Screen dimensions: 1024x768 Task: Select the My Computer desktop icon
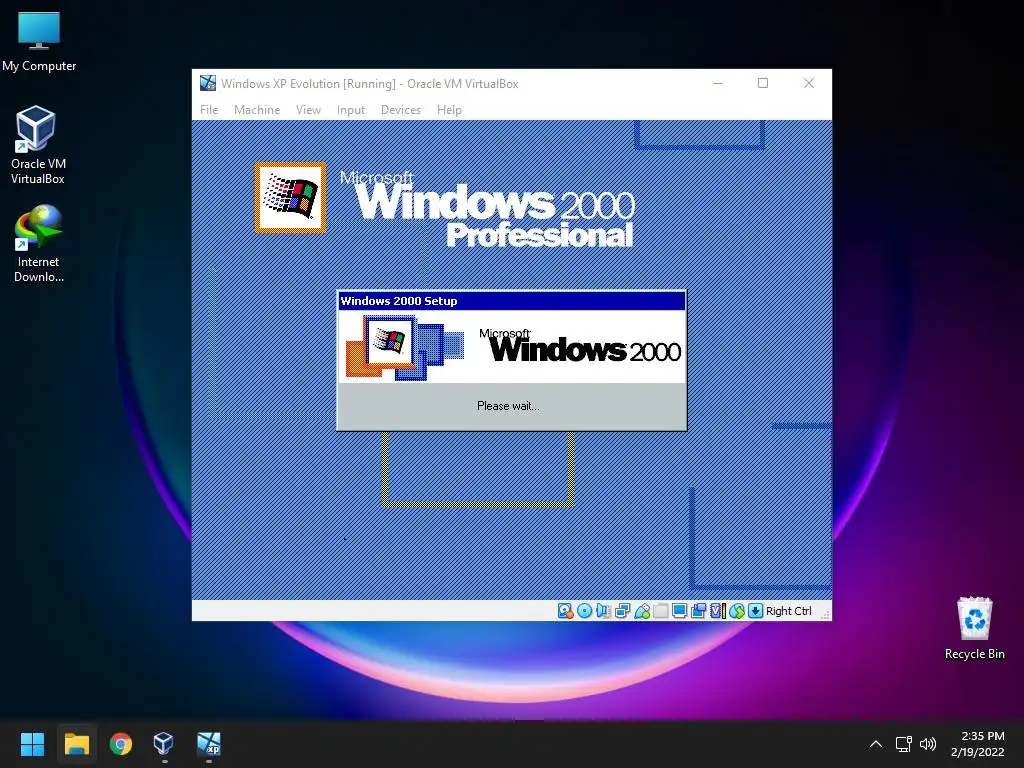[x=39, y=41]
